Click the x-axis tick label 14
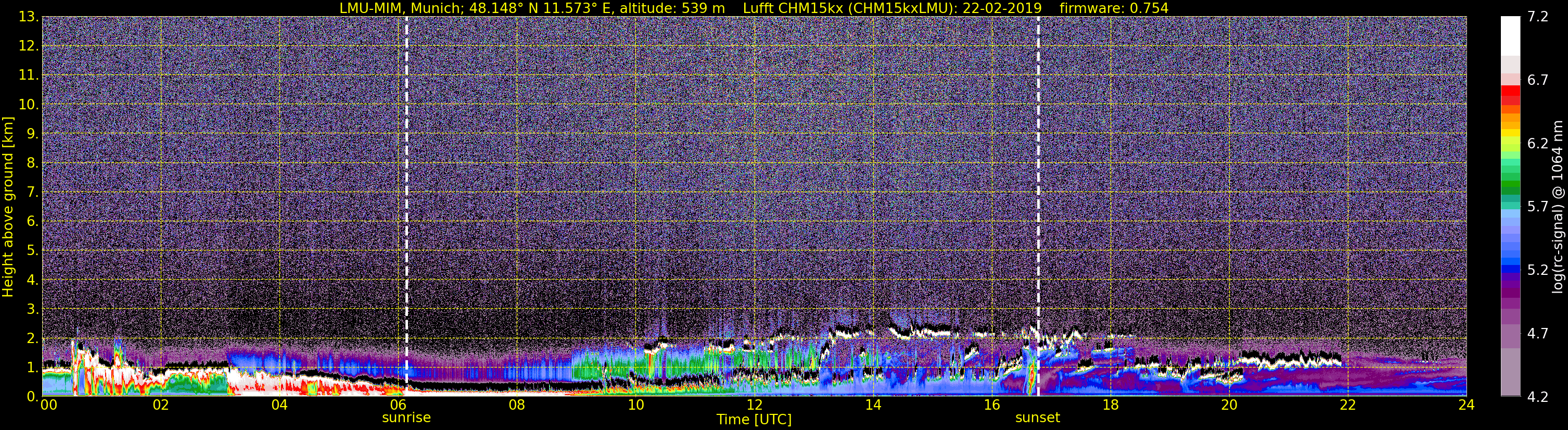This screenshot has height=430, width=1568. pyautogui.click(x=873, y=405)
